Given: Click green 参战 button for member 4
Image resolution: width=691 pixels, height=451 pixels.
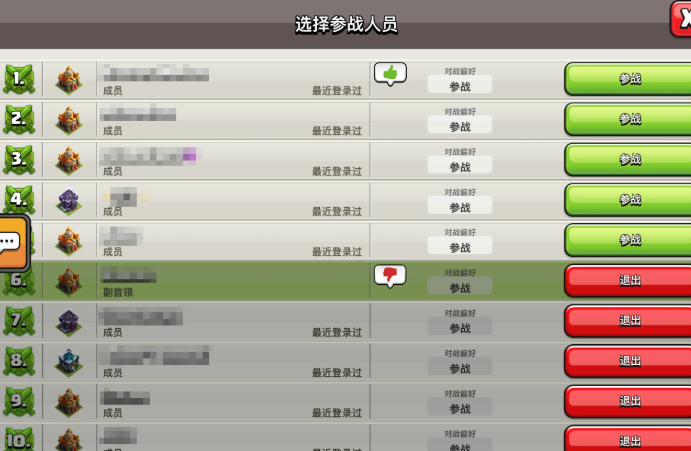Looking at the screenshot, I should tap(628, 200).
